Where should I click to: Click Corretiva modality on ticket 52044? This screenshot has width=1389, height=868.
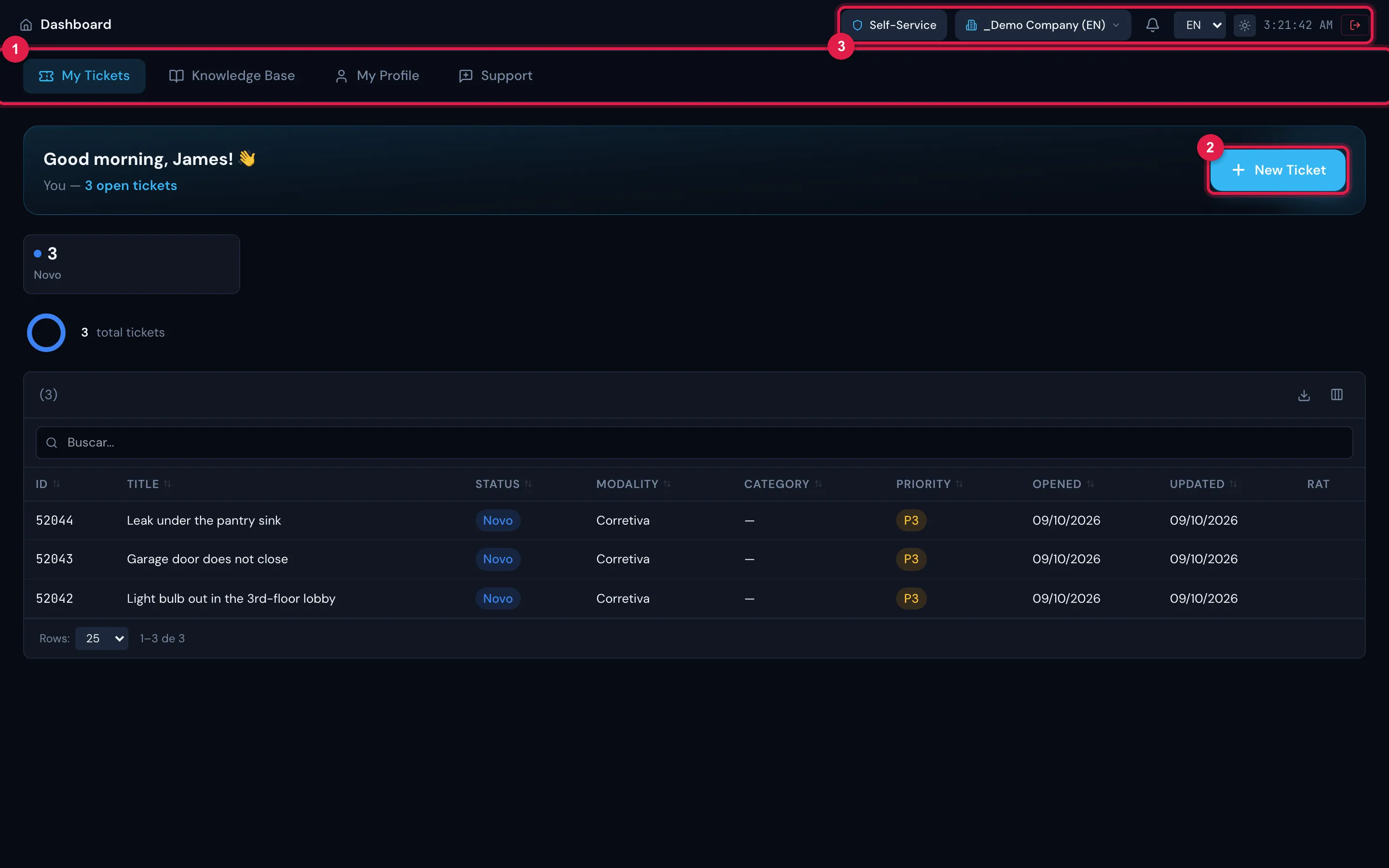click(x=623, y=520)
